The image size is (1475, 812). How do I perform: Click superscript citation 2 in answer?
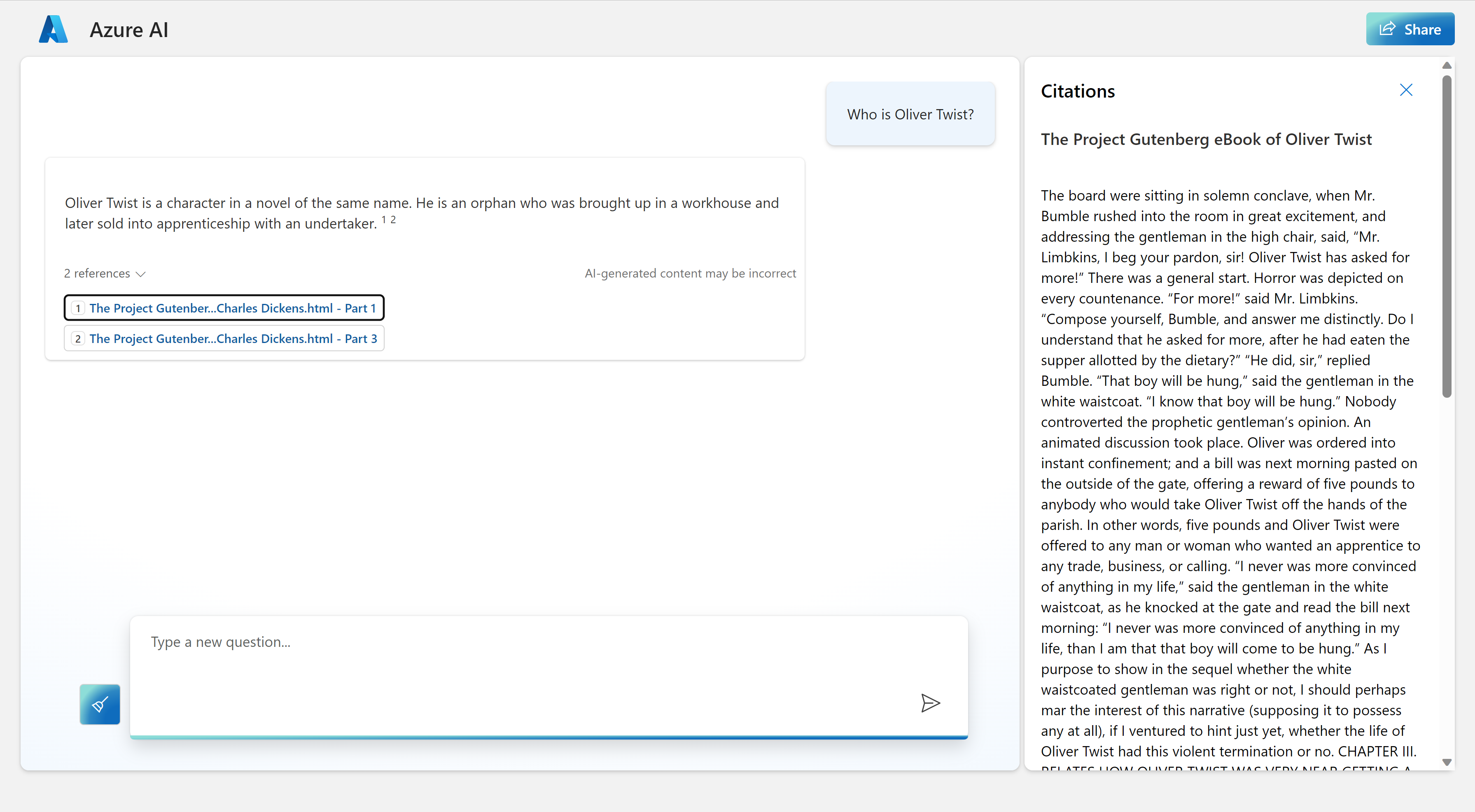click(x=393, y=219)
